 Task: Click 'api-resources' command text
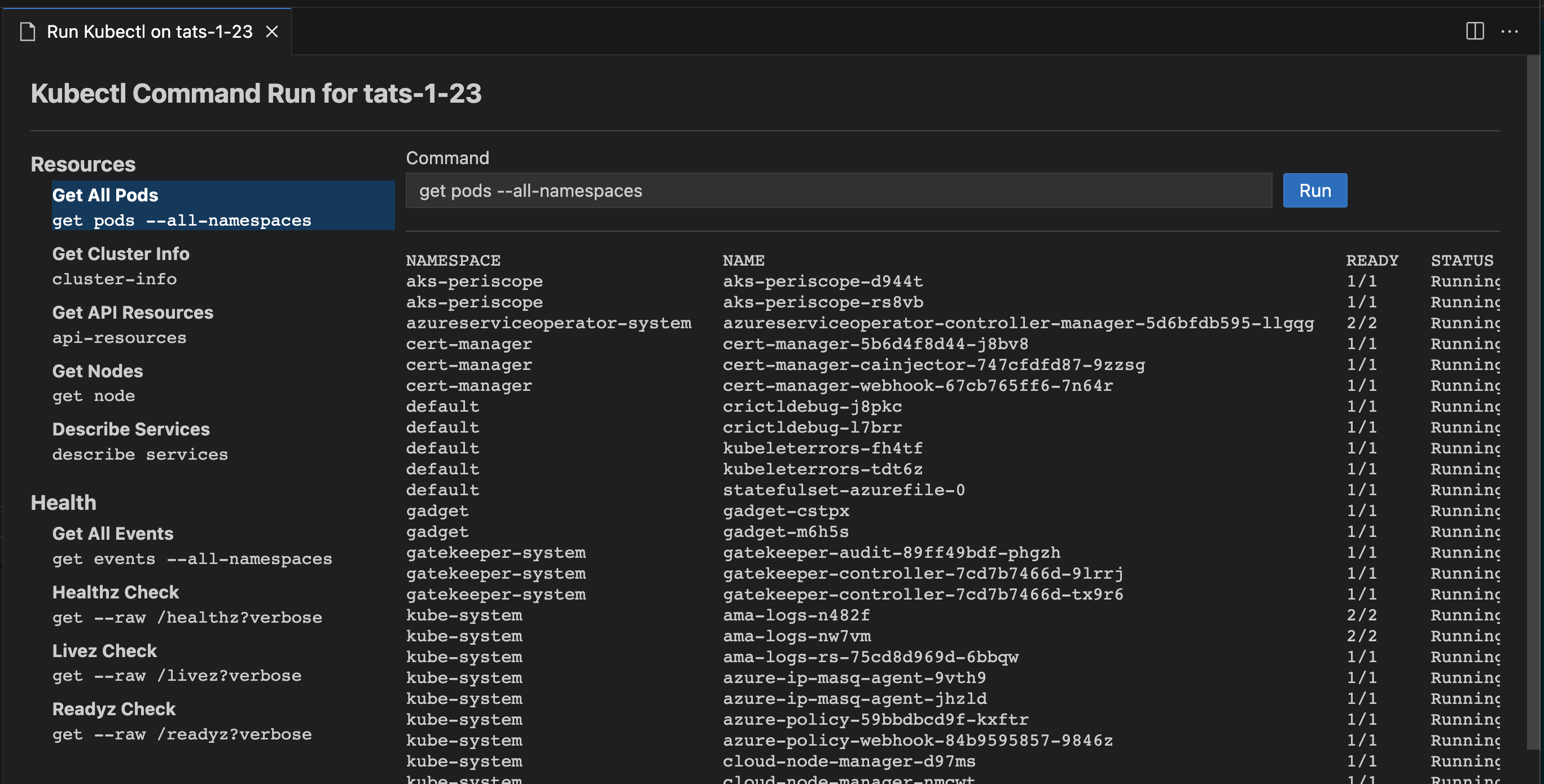pos(119,338)
